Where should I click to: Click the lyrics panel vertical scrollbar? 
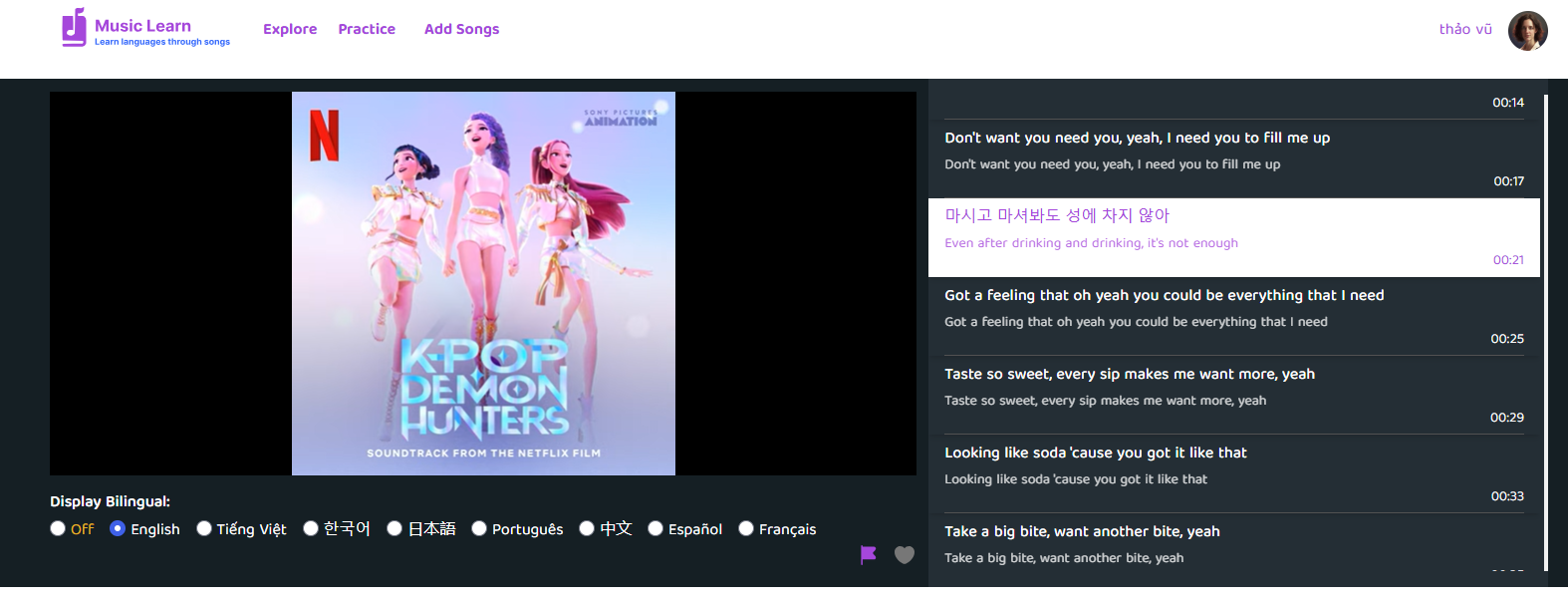pos(1545,333)
